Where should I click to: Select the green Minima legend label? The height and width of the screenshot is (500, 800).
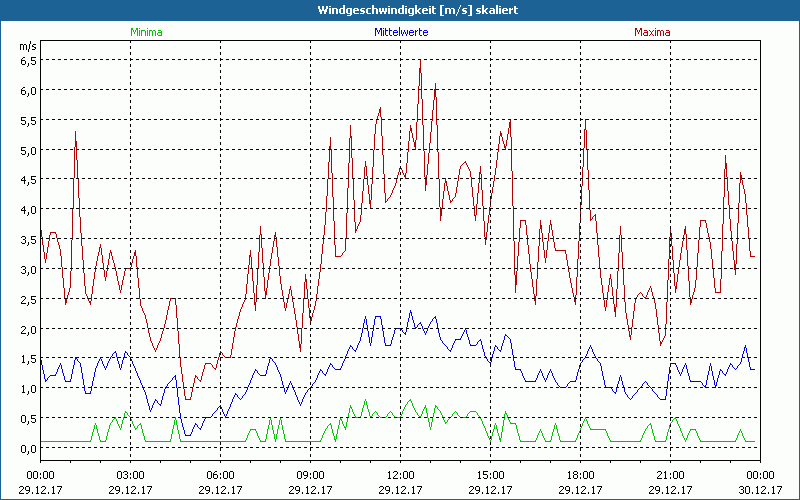(x=145, y=32)
